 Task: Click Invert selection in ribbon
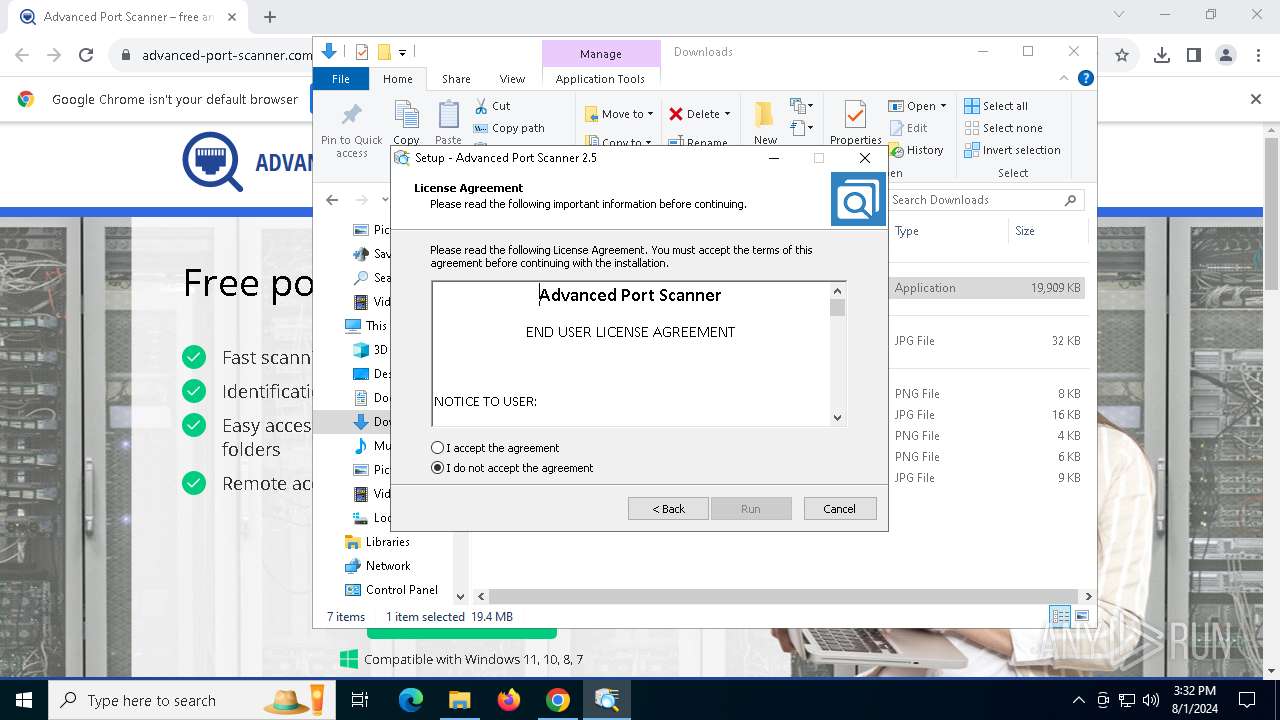point(1012,150)
